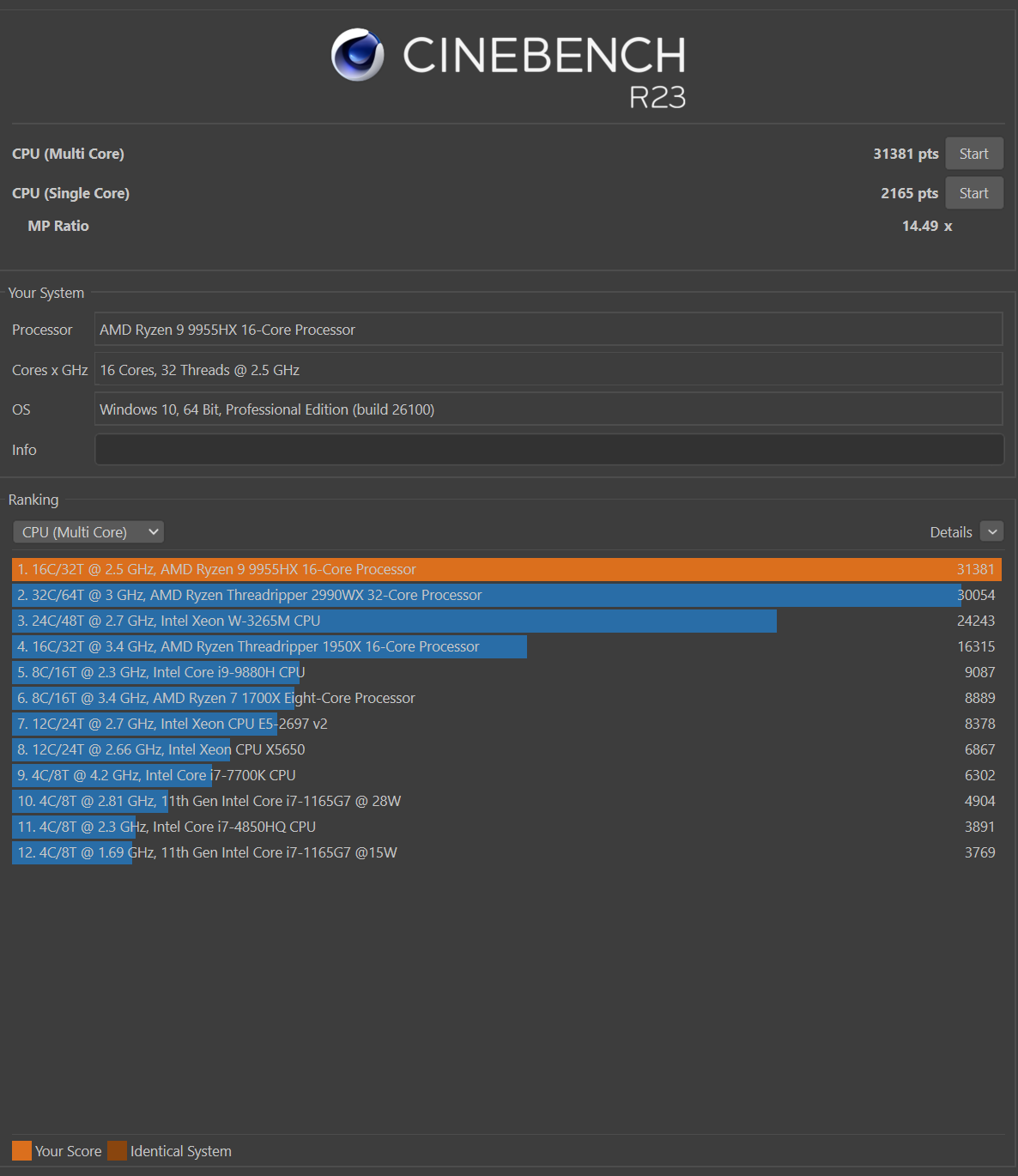Click the Ranking section heading
Screen dimensions: 1018x1176
(33, 500)
